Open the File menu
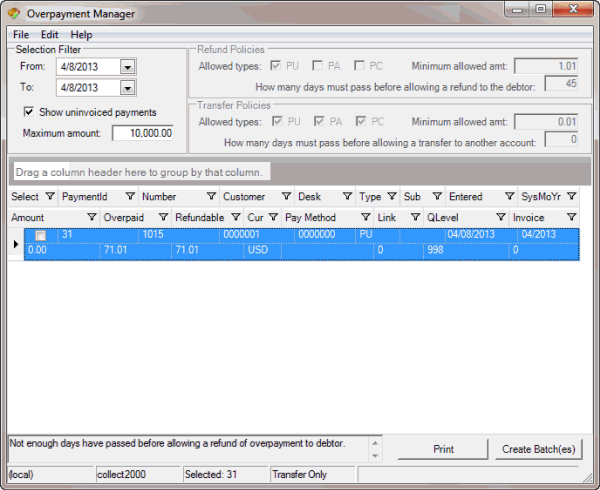This screenshot has height=490, width=600. 21,35
